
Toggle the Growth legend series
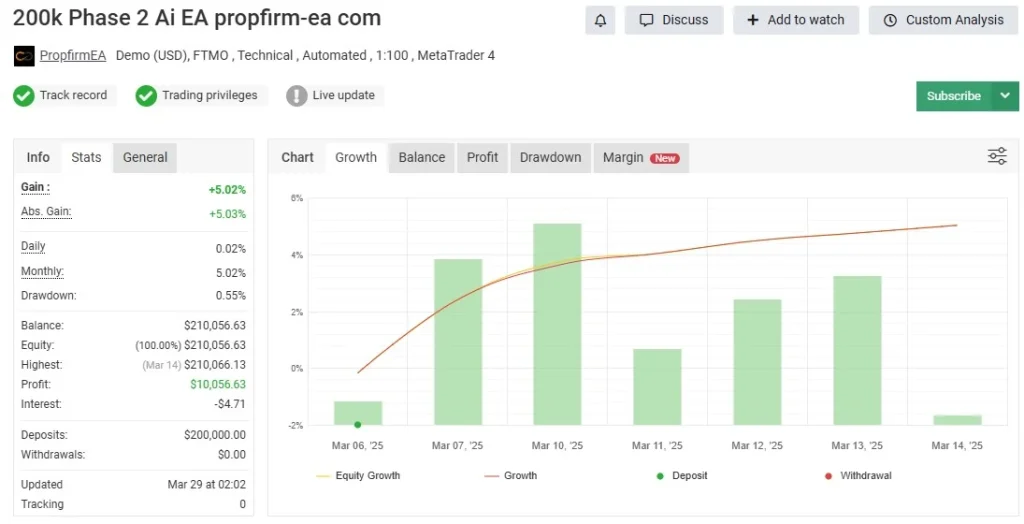[511, 476]
